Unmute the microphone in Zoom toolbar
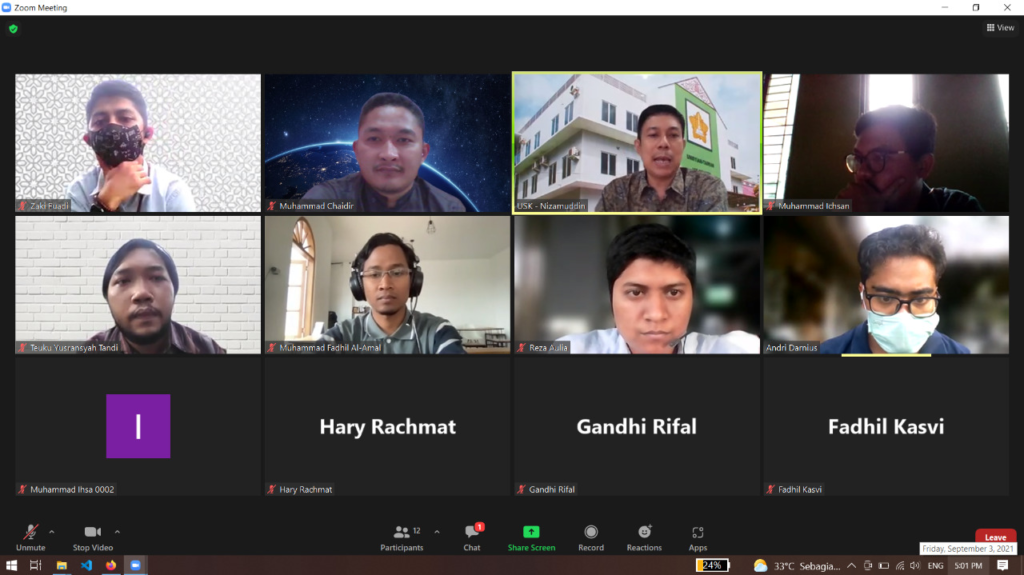This screenshot has height=575, width=1024. 31,533
